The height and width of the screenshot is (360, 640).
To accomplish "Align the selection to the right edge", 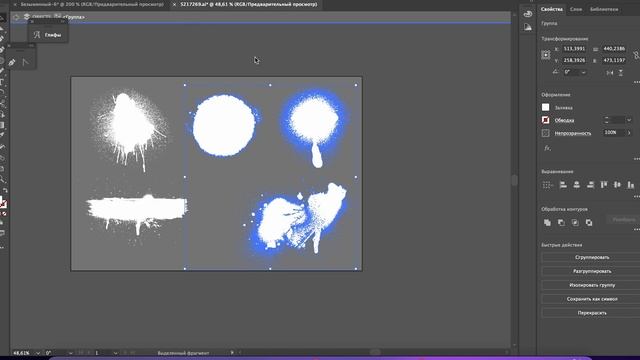I will (x=590, y=185).
